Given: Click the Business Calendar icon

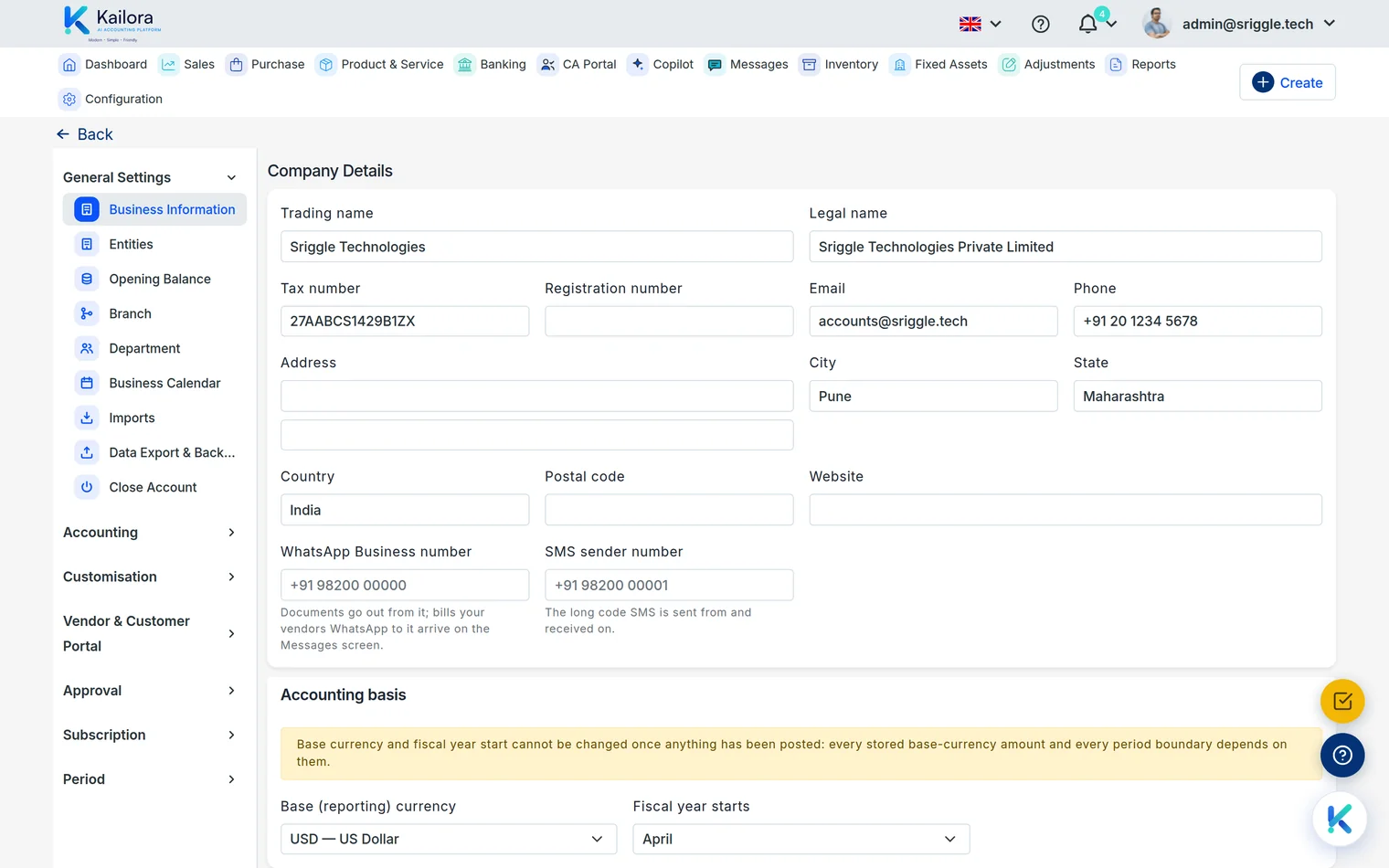Looking at the screenshot, I should [87, 384].
